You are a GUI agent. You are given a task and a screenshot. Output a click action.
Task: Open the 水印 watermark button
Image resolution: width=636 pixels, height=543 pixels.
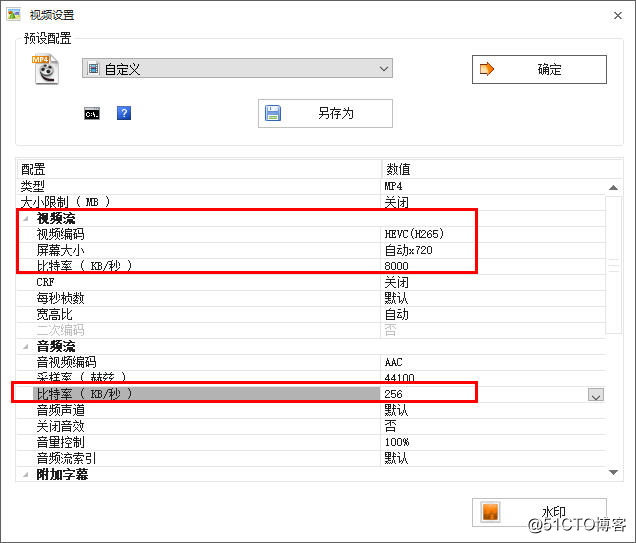[x=539, y=512]
